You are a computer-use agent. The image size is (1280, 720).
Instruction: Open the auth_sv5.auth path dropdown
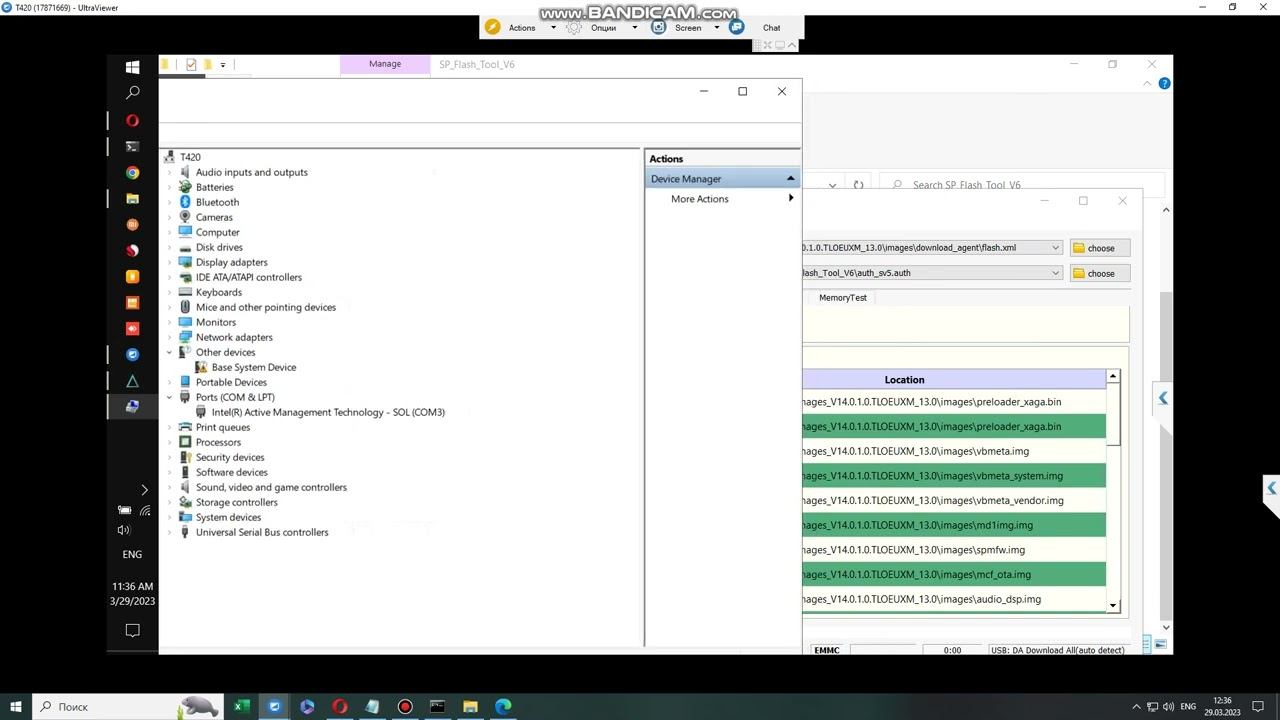[1055, 273]
